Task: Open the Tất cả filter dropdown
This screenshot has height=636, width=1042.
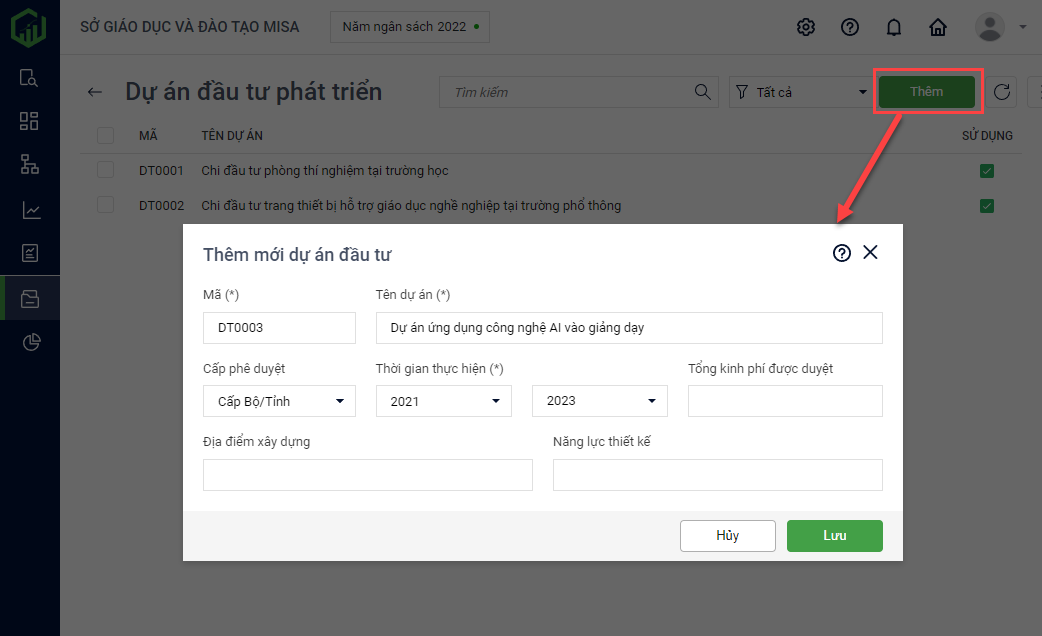Action: coord(800,93)
